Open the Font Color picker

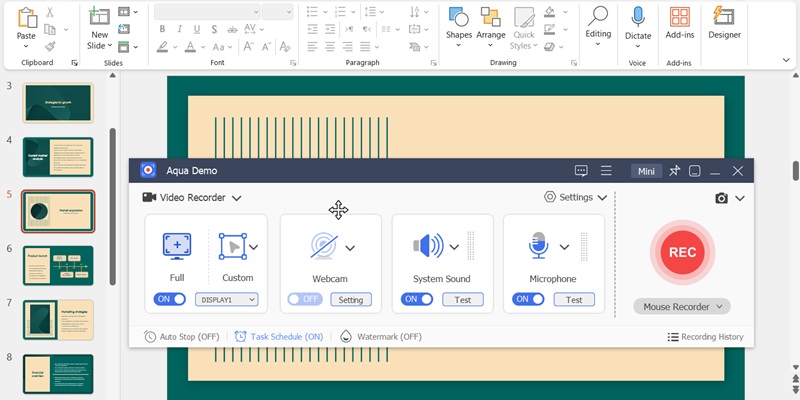point(190,47)
